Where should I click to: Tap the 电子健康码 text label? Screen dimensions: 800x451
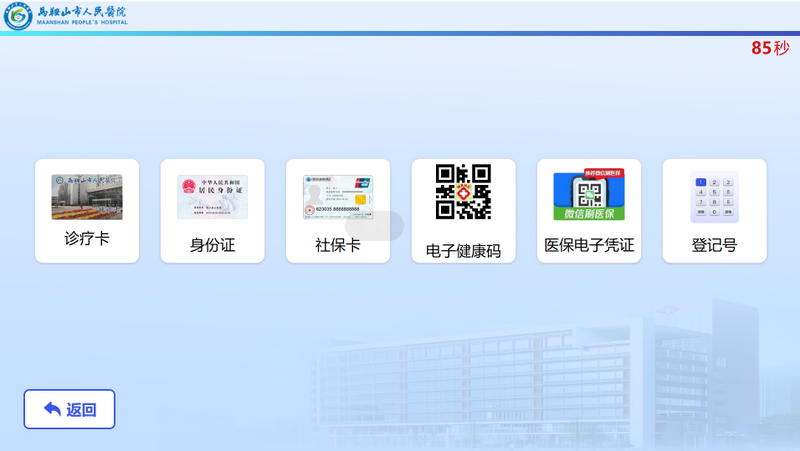(x=463, y=251)
